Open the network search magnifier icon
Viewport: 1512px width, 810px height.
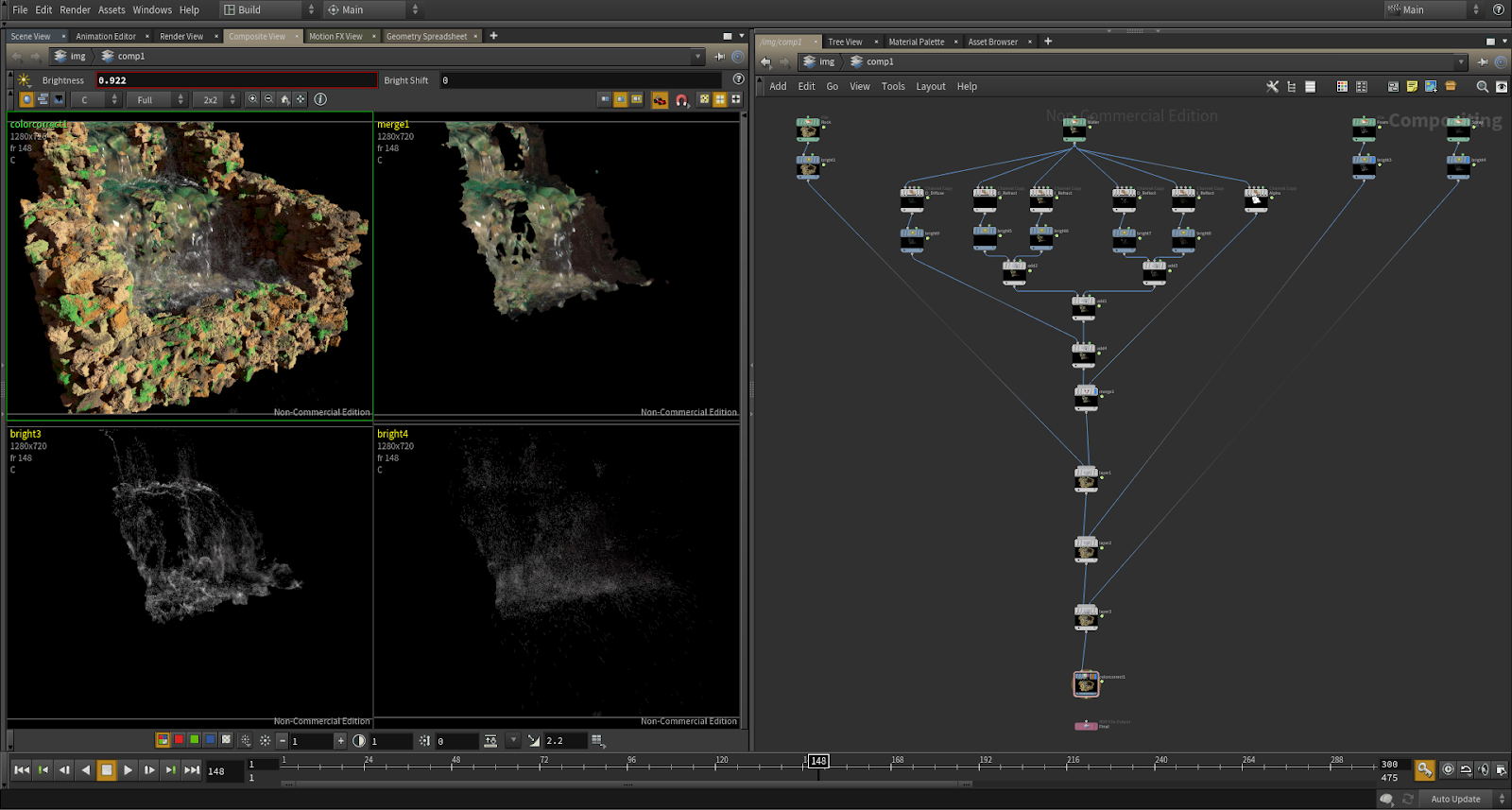click(x=1482, y=86)
